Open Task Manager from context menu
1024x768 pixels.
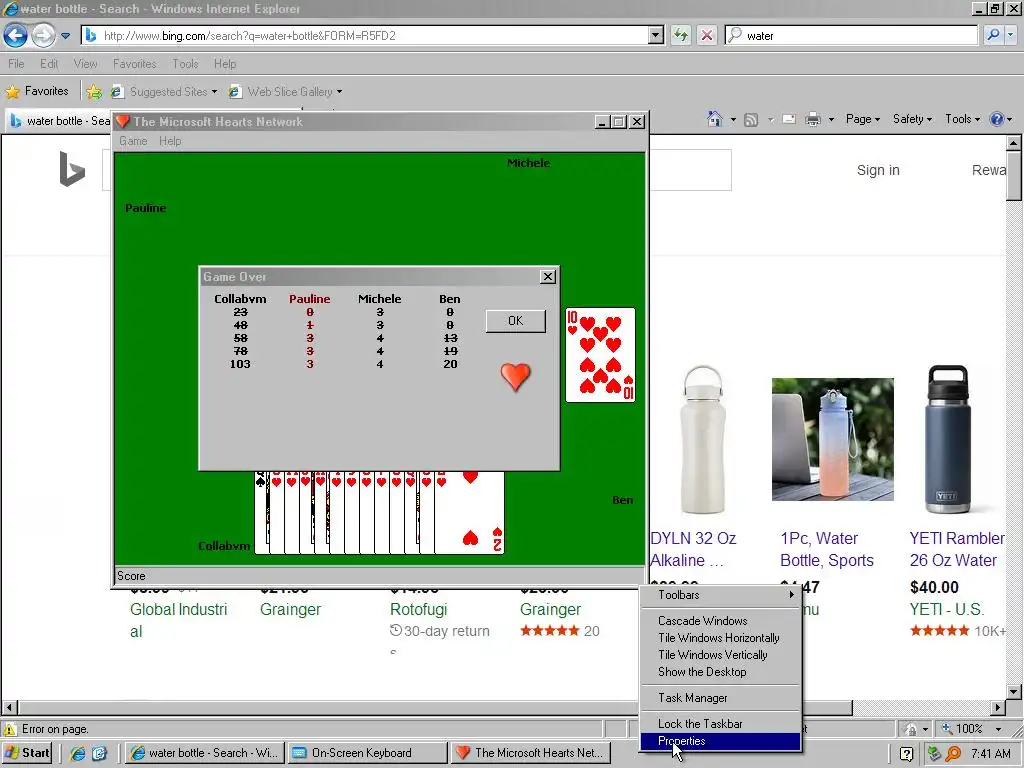(721, 697)
